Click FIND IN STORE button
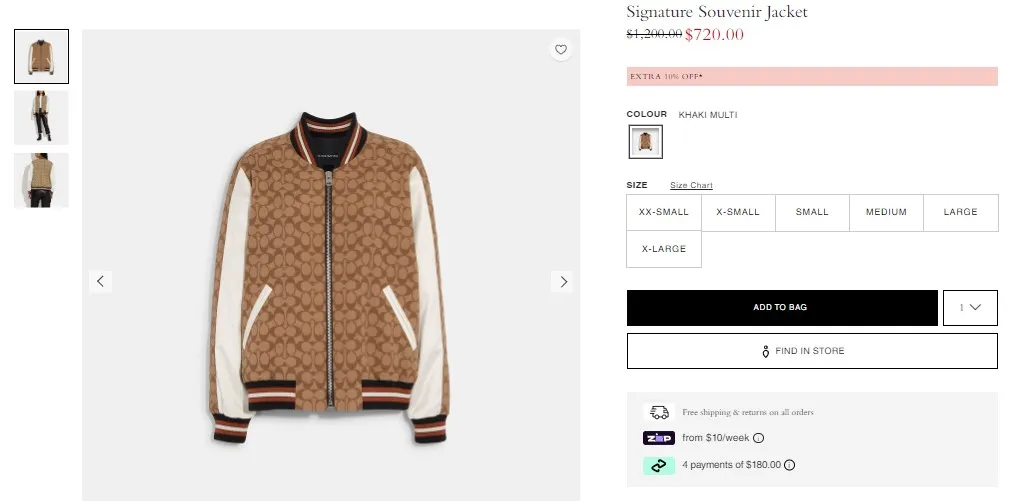1018x501 pixels. 812,351
